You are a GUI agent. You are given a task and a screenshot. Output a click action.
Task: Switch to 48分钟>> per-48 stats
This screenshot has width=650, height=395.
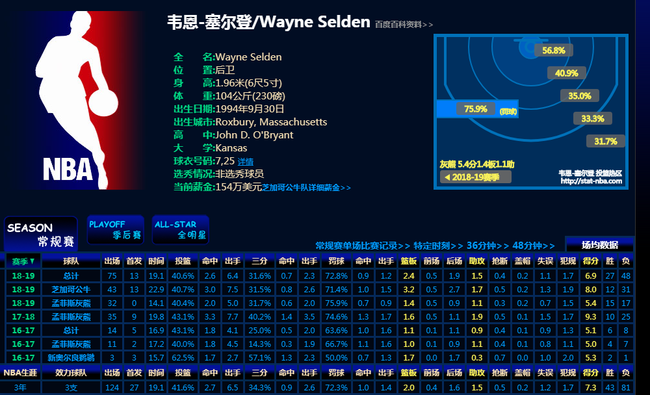(533, 245)
